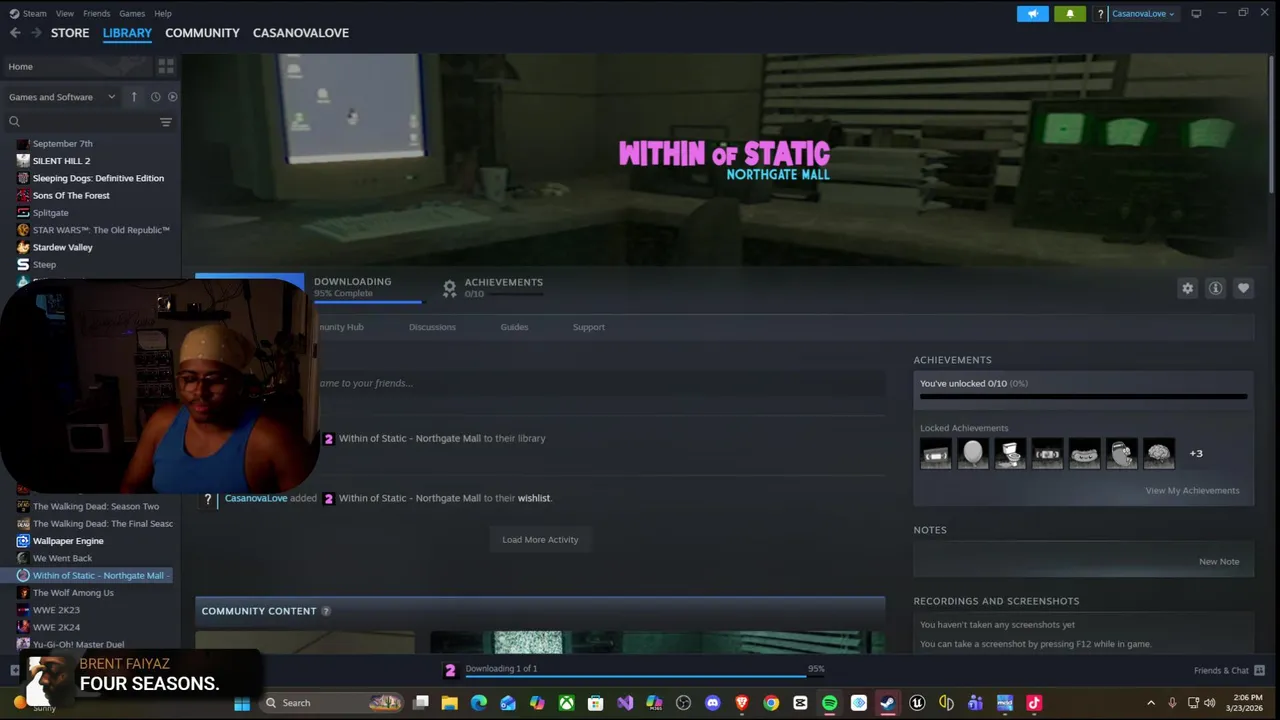Open Spotify from the taskbar
The height and width of the screenshot is (720, 1280).
click(x=829, y=703)
